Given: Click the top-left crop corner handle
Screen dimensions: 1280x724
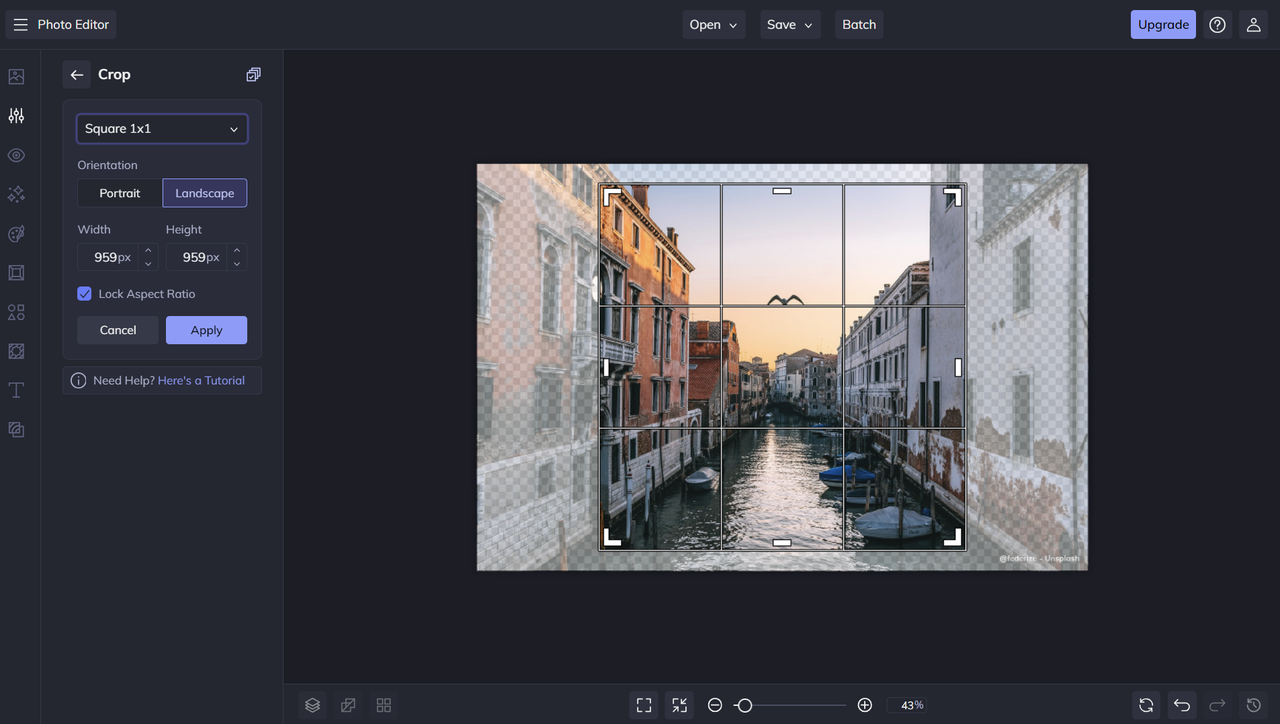Looking at the screenshot, I should click(612, 197).
